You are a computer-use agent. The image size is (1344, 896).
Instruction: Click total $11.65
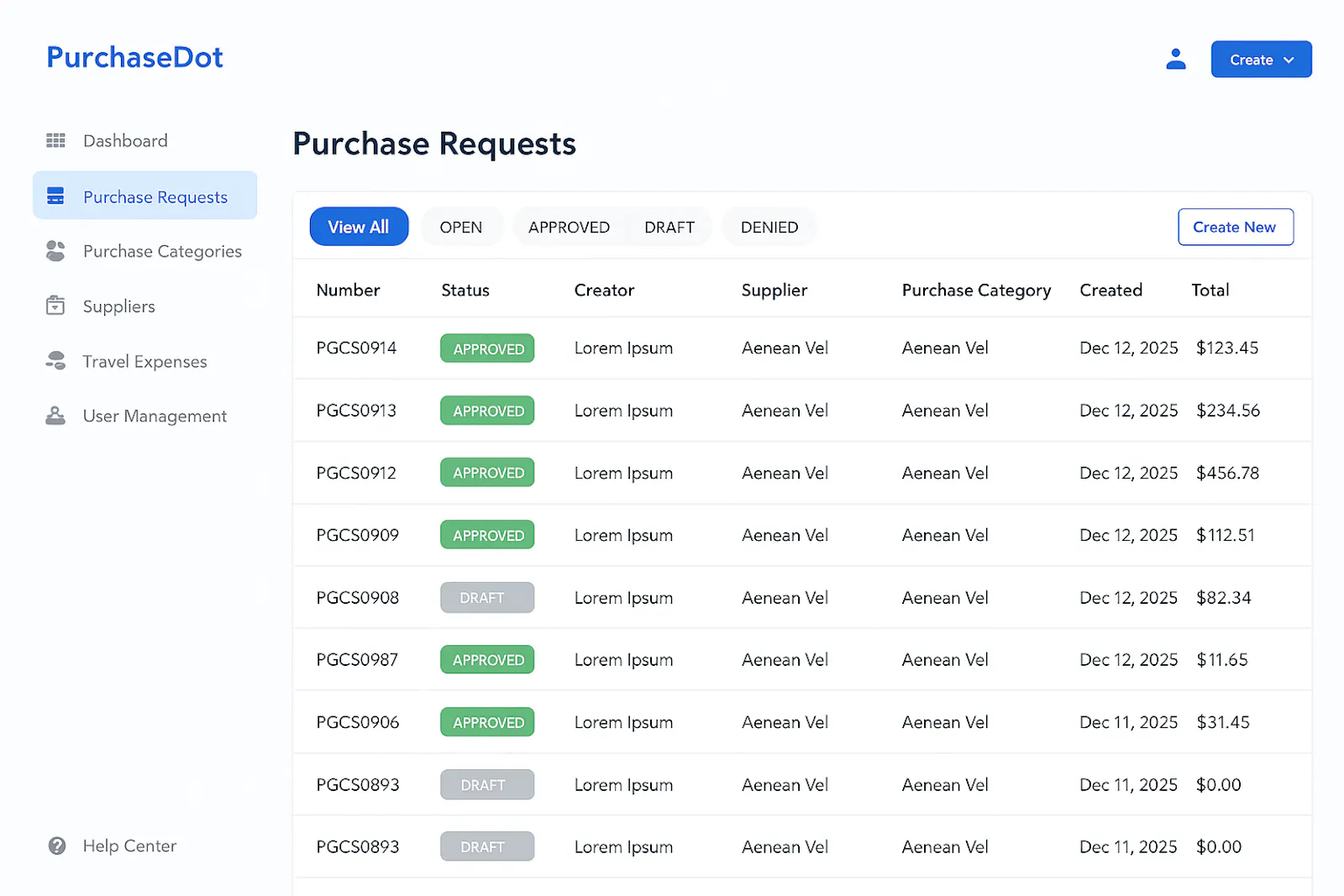click(1222, 659)
